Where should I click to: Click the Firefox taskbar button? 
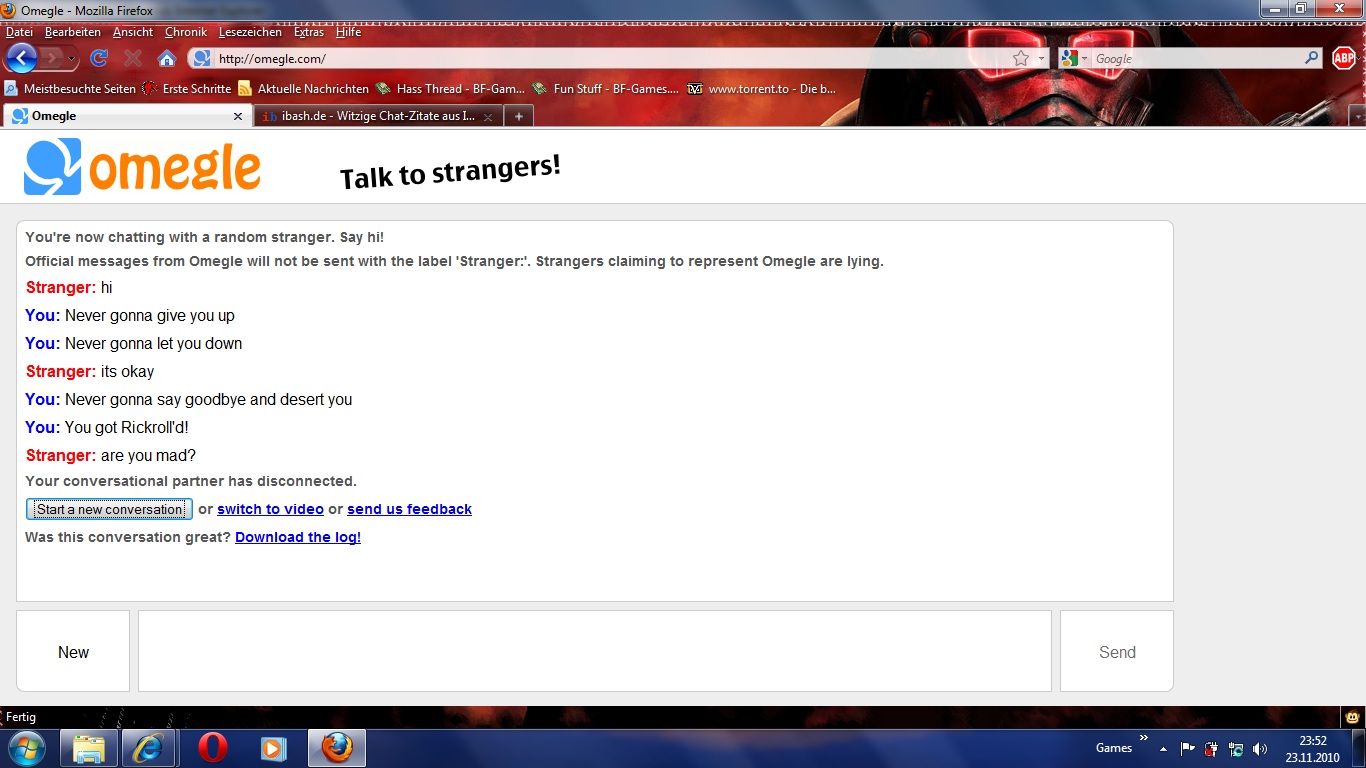tap(337, 748)
